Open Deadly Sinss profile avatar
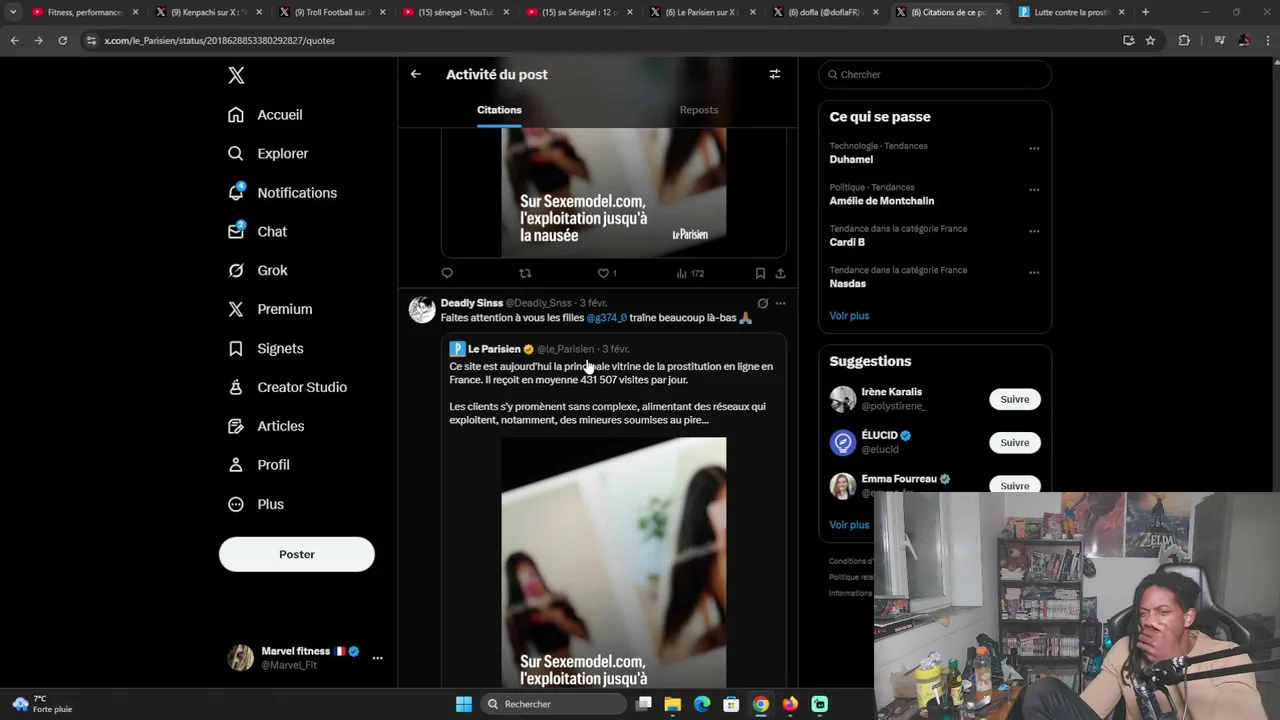 [422, 310]
